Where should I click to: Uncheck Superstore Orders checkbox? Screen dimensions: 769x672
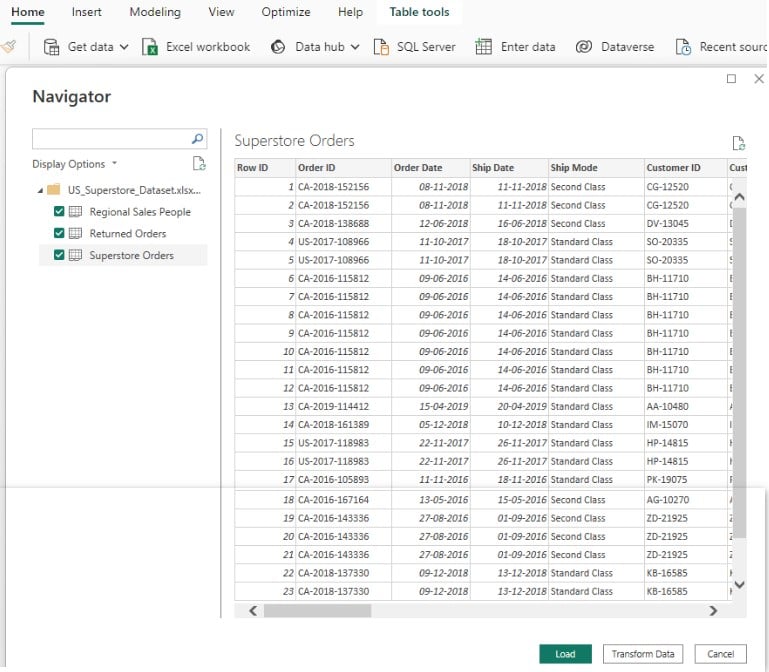[59, 255]
